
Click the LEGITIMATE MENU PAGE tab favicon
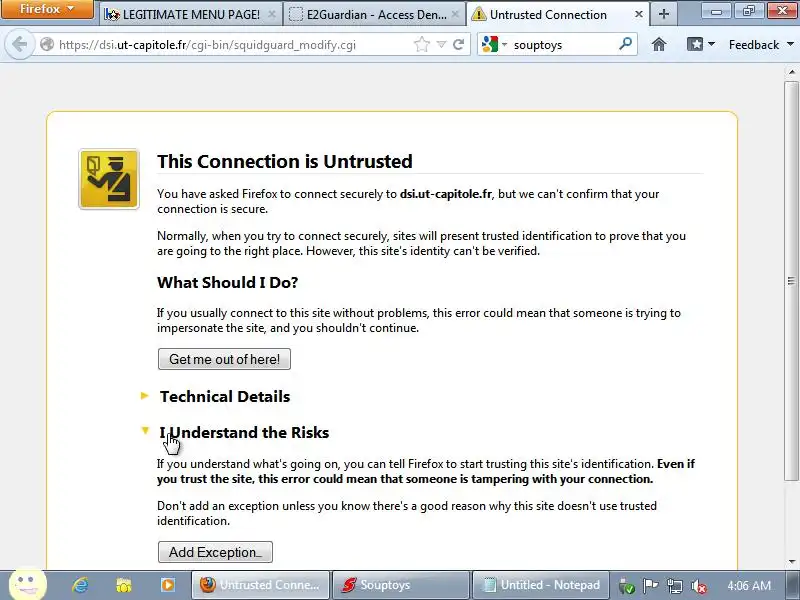pos(112,14)
